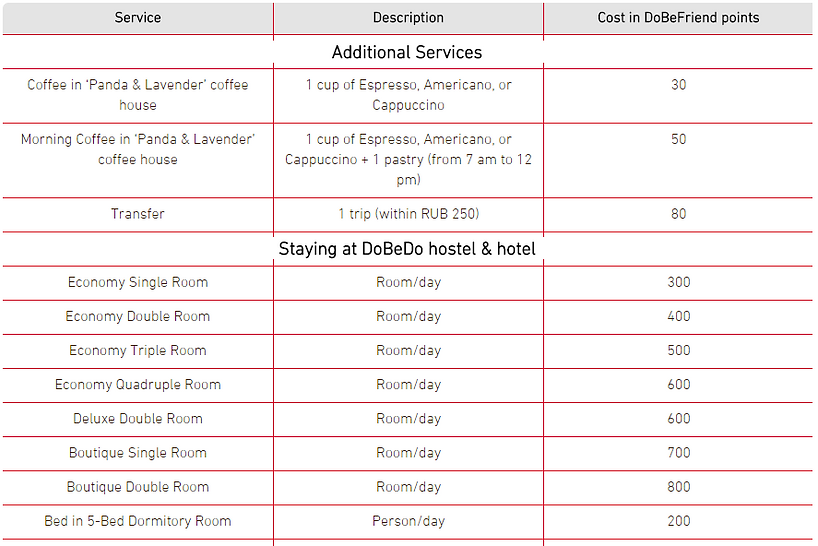Image resolution: width=818 pixels, height=546 pixels.
Task: Click the Bed in 5-Bed Dormitory Room entry
Action: coord(138,521)
